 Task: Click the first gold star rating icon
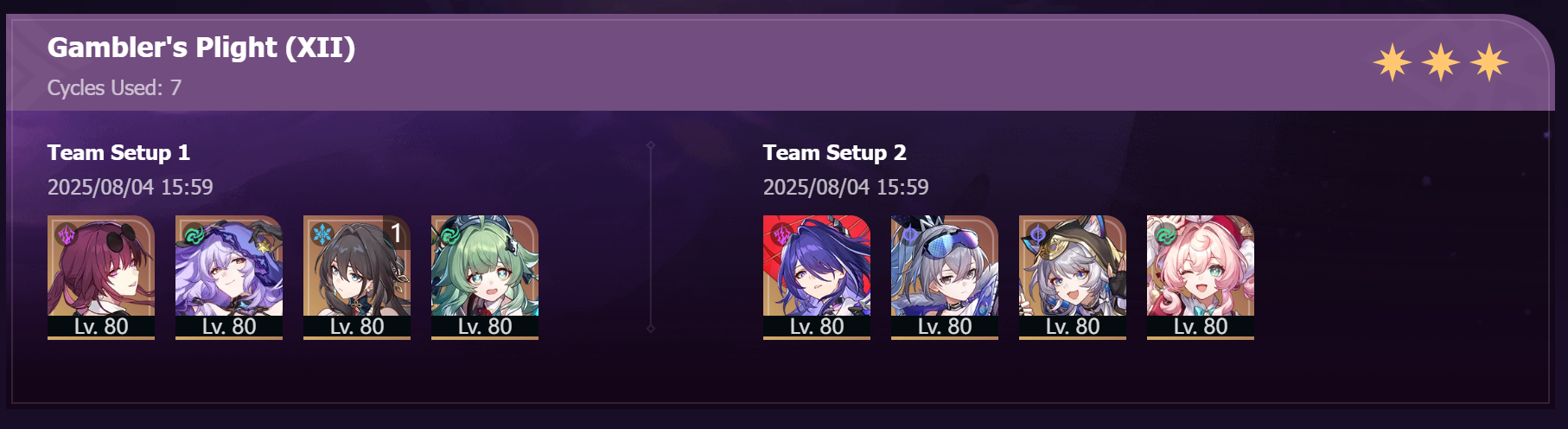tap(1393, 62)
